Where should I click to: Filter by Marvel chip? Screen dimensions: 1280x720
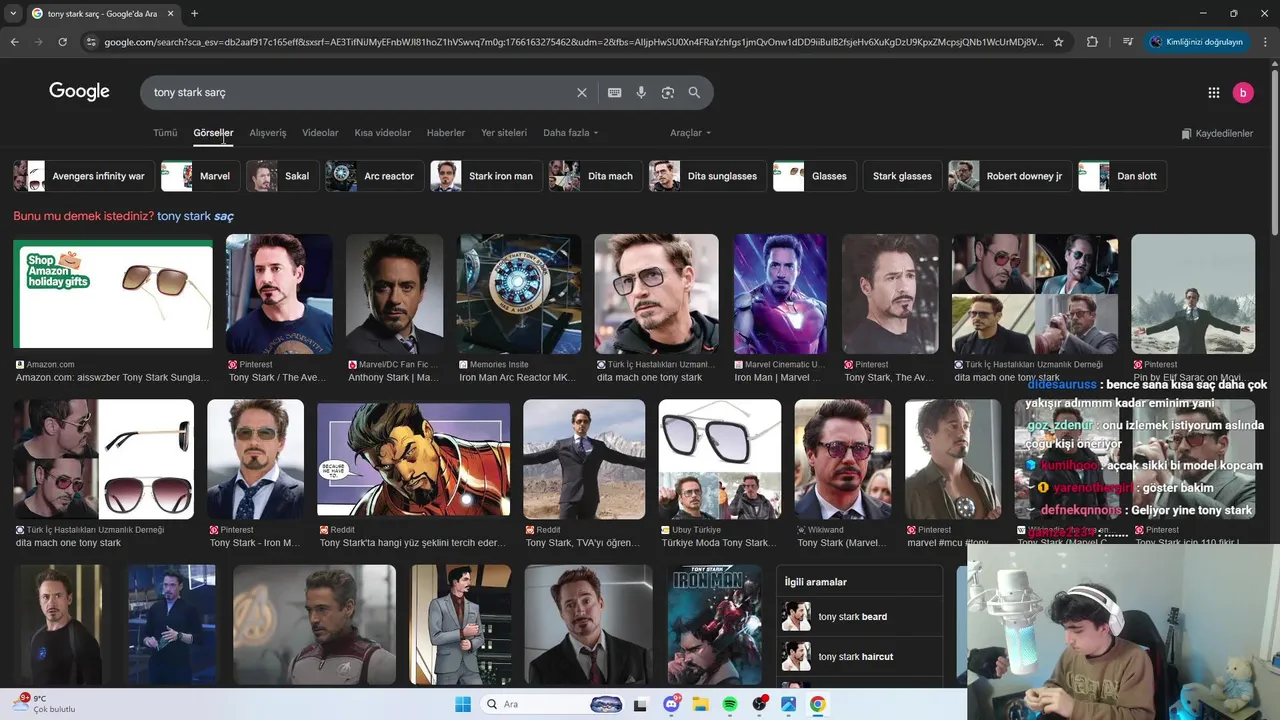[x=200, y=176]
